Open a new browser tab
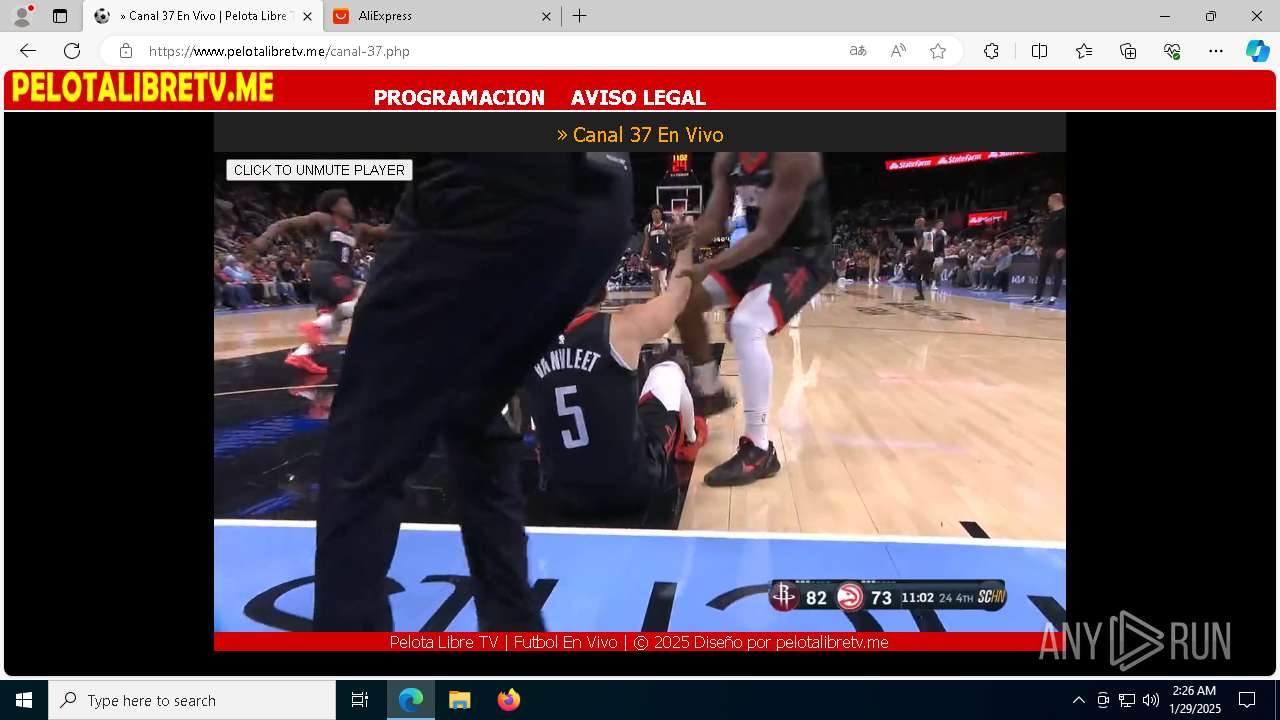Screen dimensions: 1280x720 tap(580, 16)
